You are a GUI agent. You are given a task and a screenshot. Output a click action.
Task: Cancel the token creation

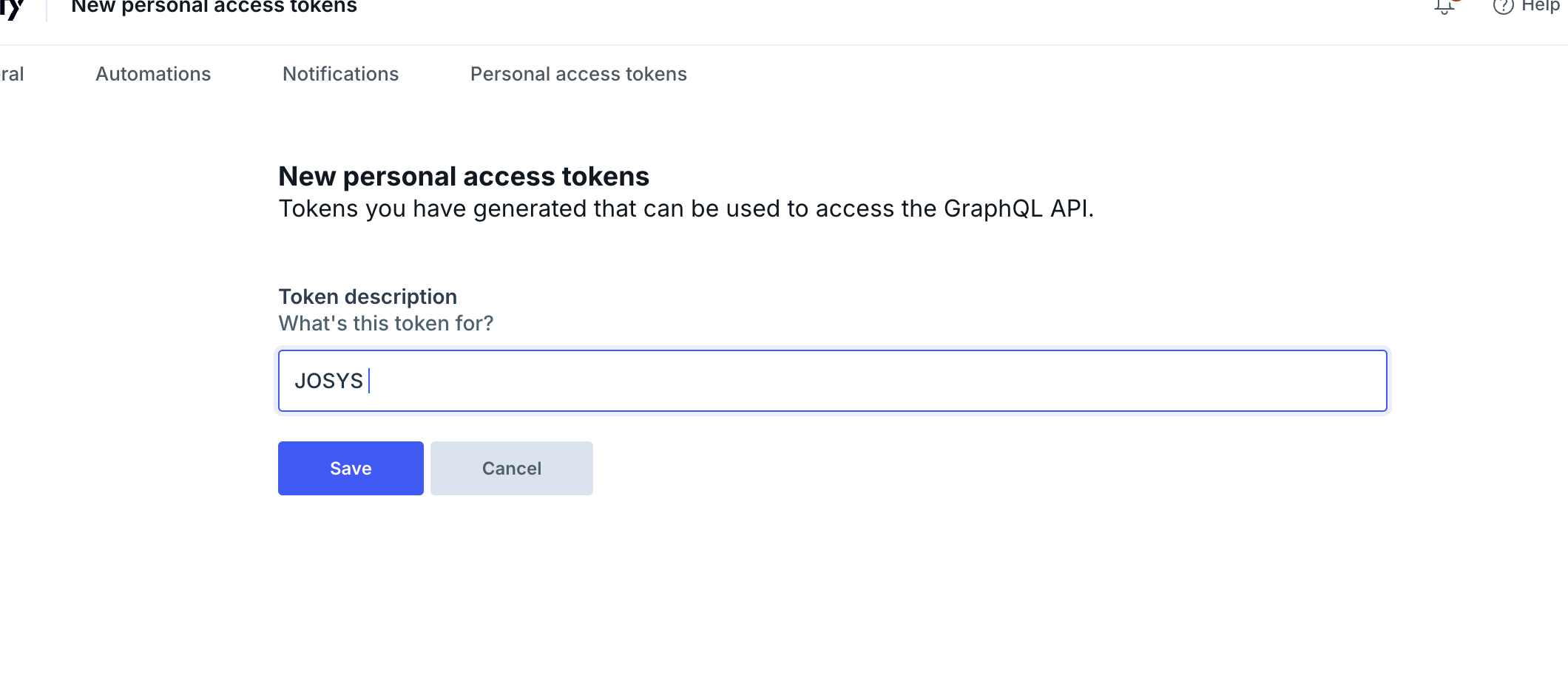click(511, 468)
